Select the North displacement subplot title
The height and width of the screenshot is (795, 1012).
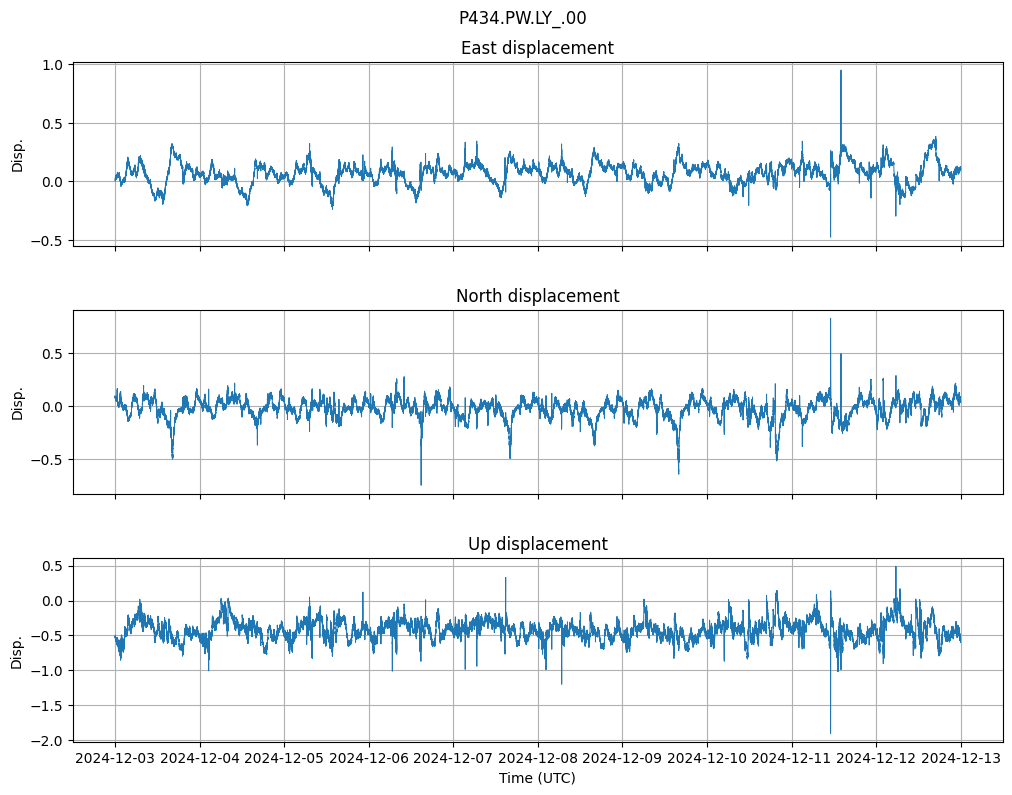pos(537,296)
